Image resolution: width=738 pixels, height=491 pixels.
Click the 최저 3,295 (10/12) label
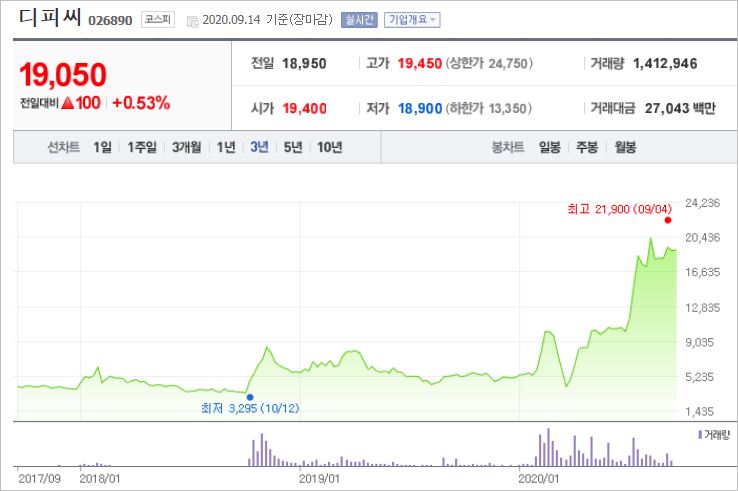(250, 408)
